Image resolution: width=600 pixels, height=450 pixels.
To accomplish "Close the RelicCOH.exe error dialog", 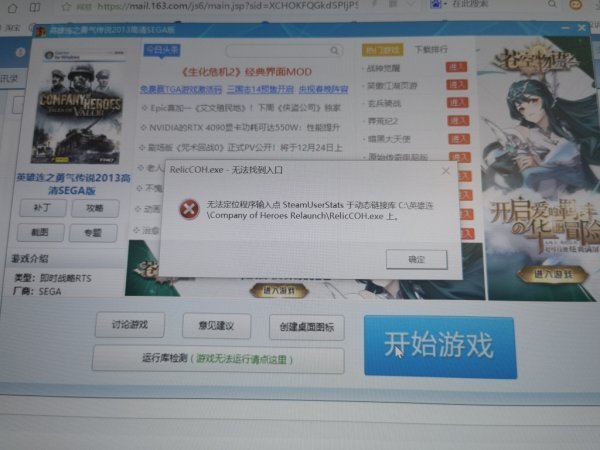I will click(x=445, y=171).
